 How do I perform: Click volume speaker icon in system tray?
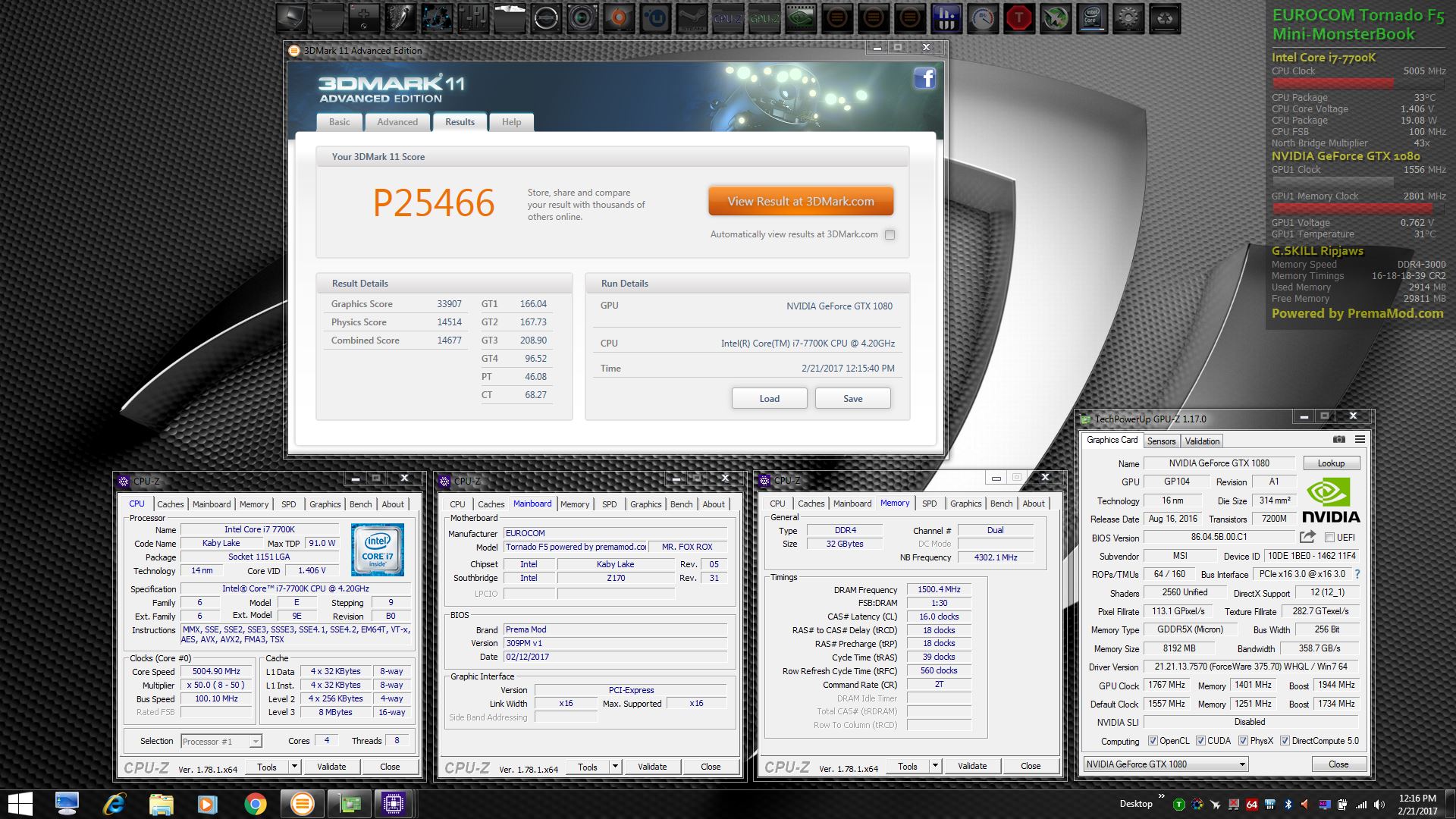coord(1379,805)
